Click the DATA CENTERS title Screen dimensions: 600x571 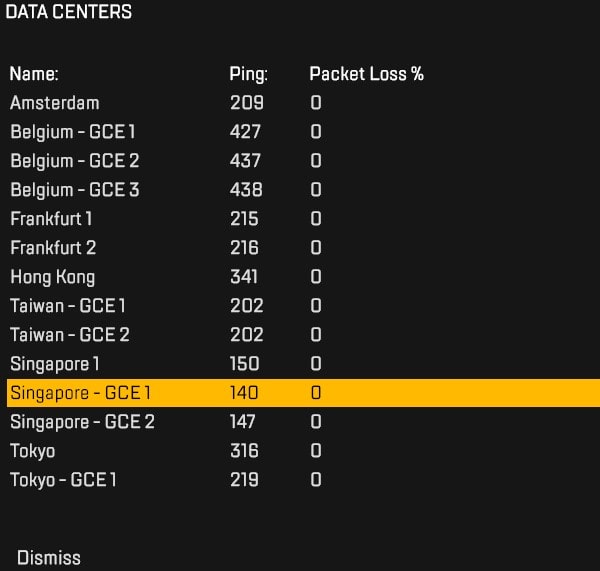point(68,13)
